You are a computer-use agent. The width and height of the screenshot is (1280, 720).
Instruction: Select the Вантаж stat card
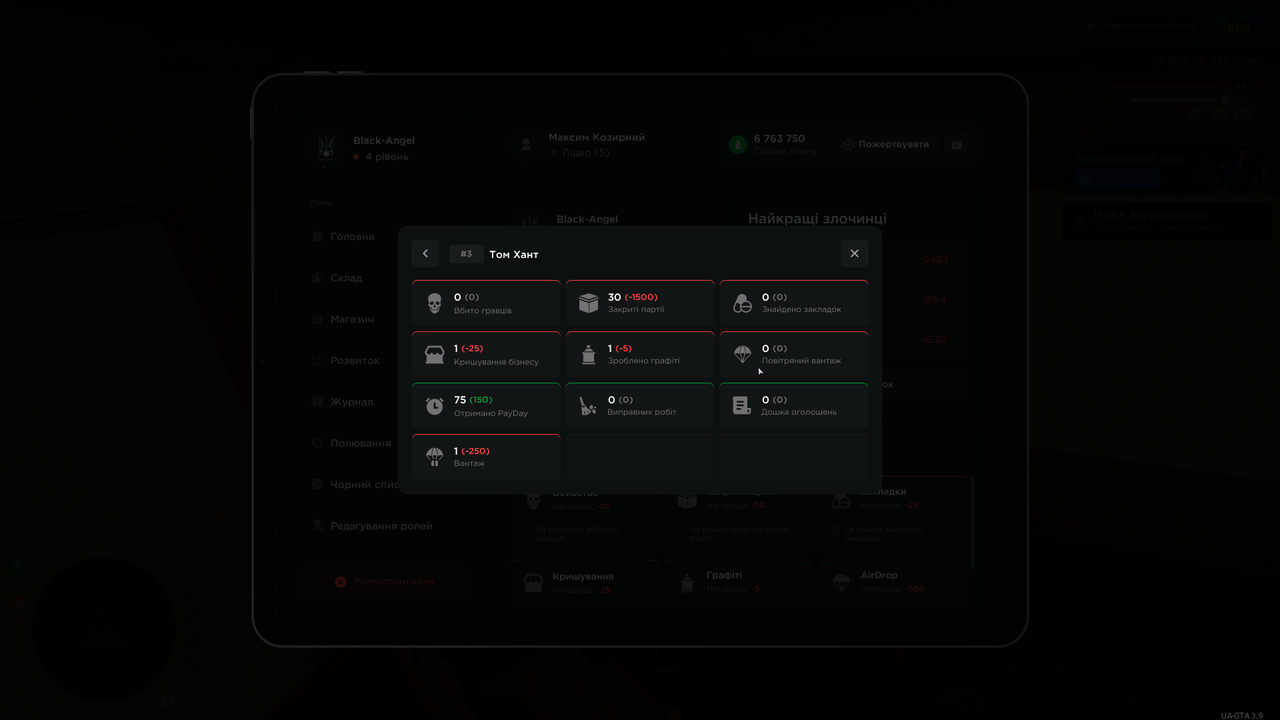coord(486,457)
